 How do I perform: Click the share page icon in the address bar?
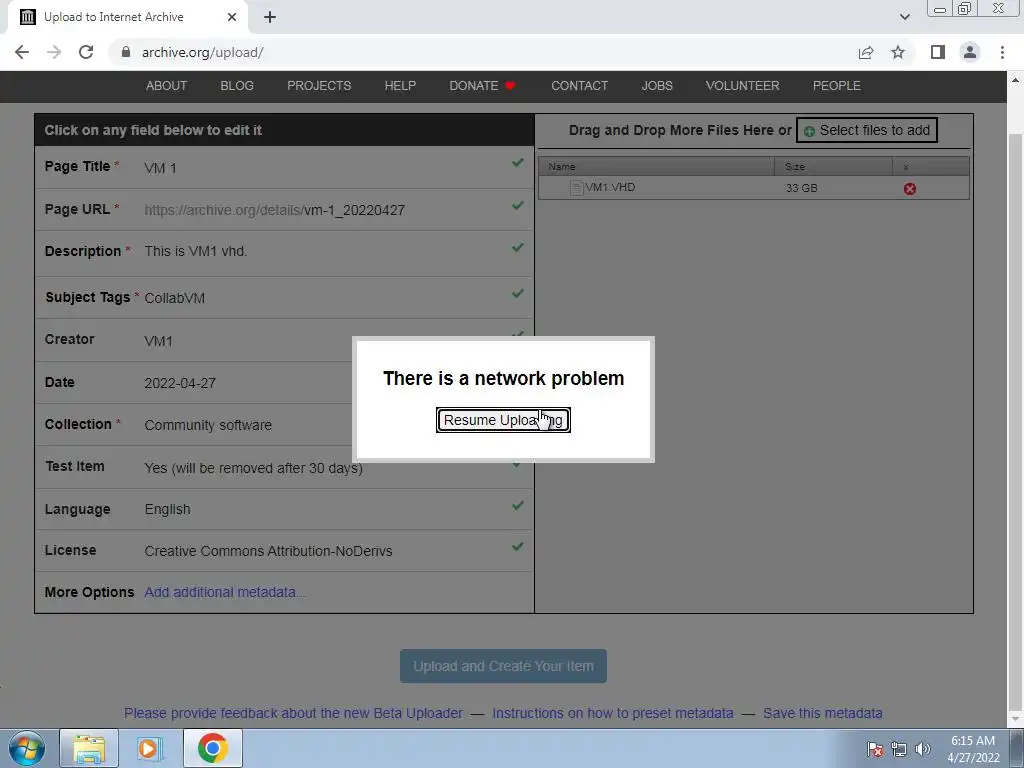[x=866, y=52]
